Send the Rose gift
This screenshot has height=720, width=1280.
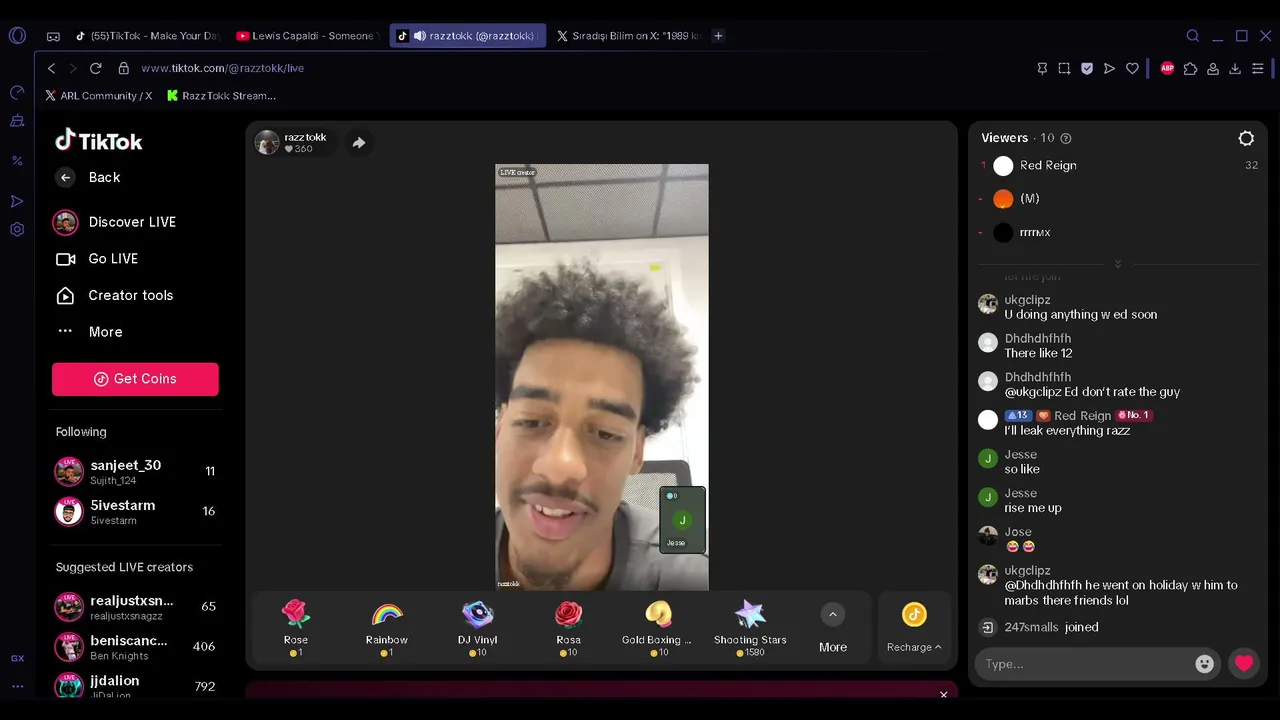[295, 628]
